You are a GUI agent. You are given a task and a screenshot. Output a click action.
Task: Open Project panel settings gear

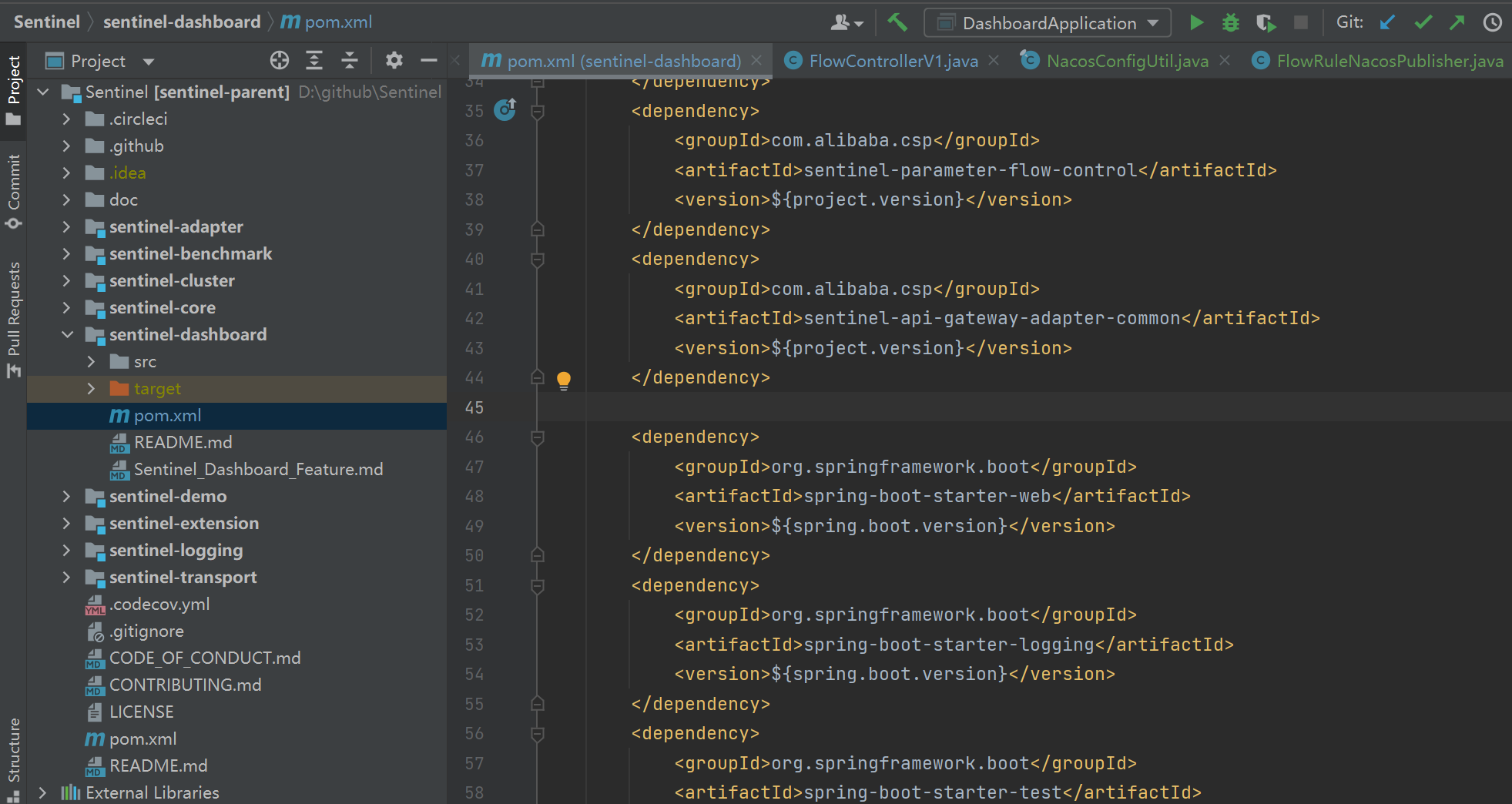tap(394, 61)
